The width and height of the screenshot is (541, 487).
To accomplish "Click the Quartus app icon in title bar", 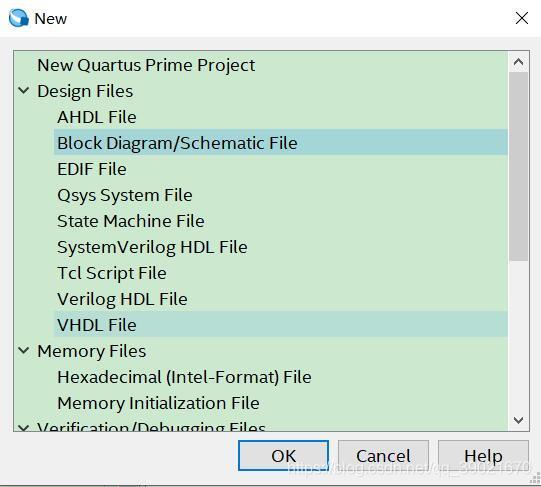I will pyautogui.click(x=18, y=18).
